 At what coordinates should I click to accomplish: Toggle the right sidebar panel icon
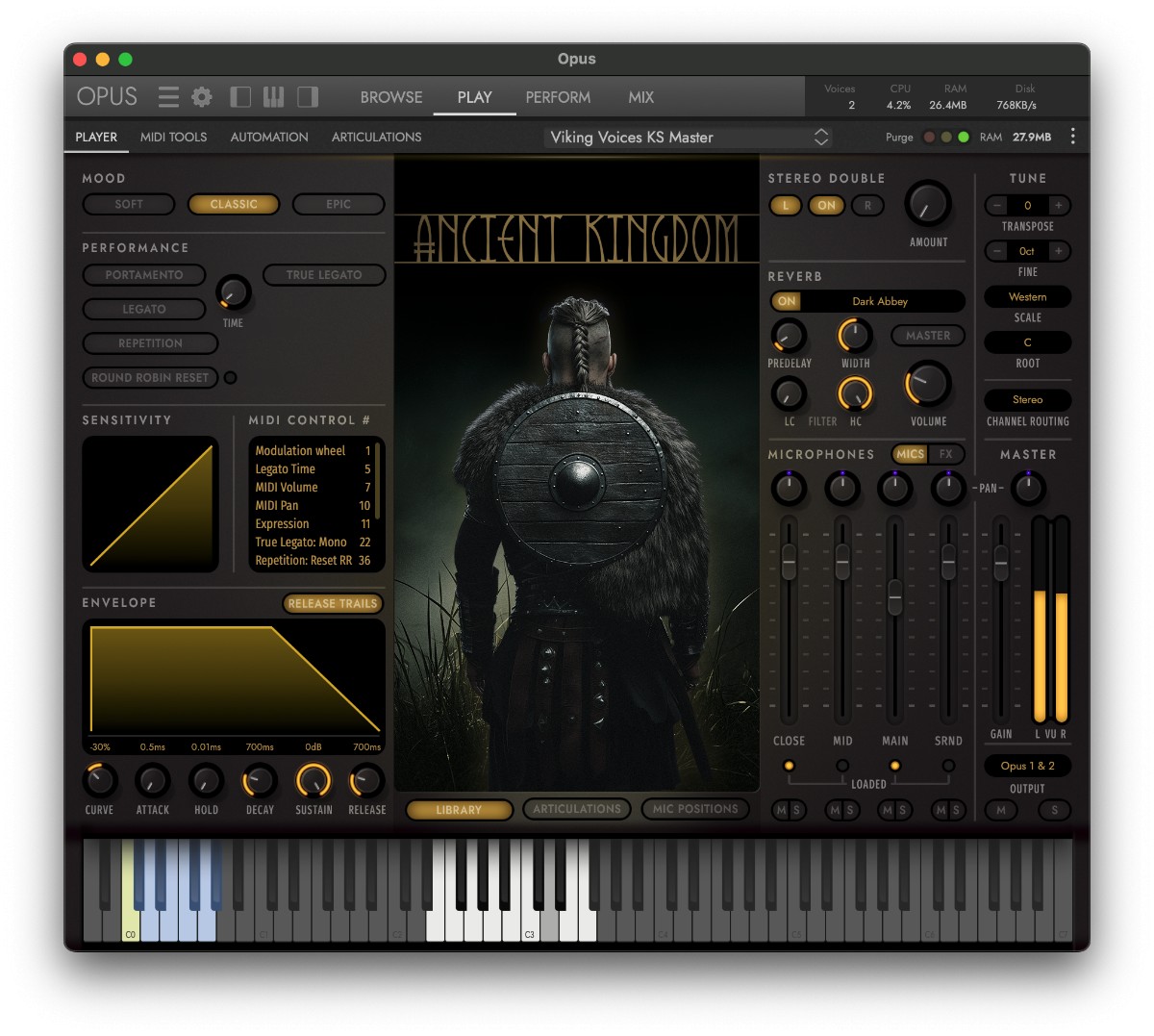(x=308, y=97)
